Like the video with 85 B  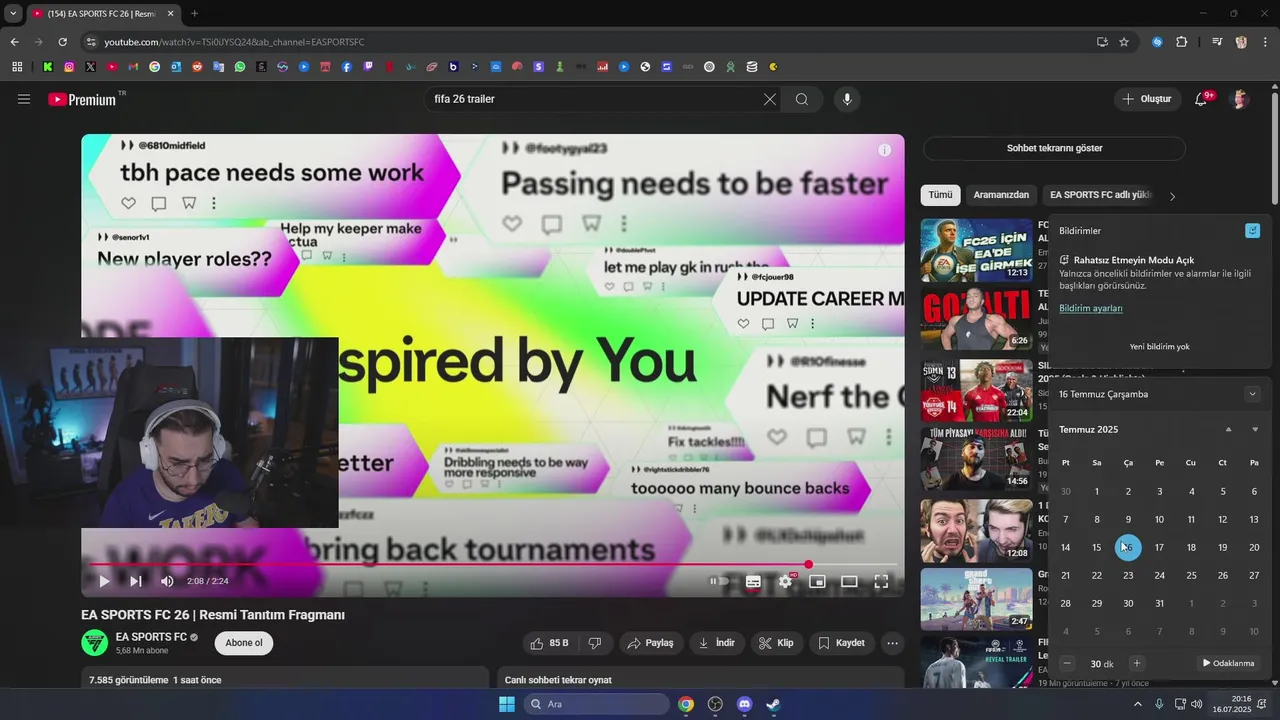[549, 643]
